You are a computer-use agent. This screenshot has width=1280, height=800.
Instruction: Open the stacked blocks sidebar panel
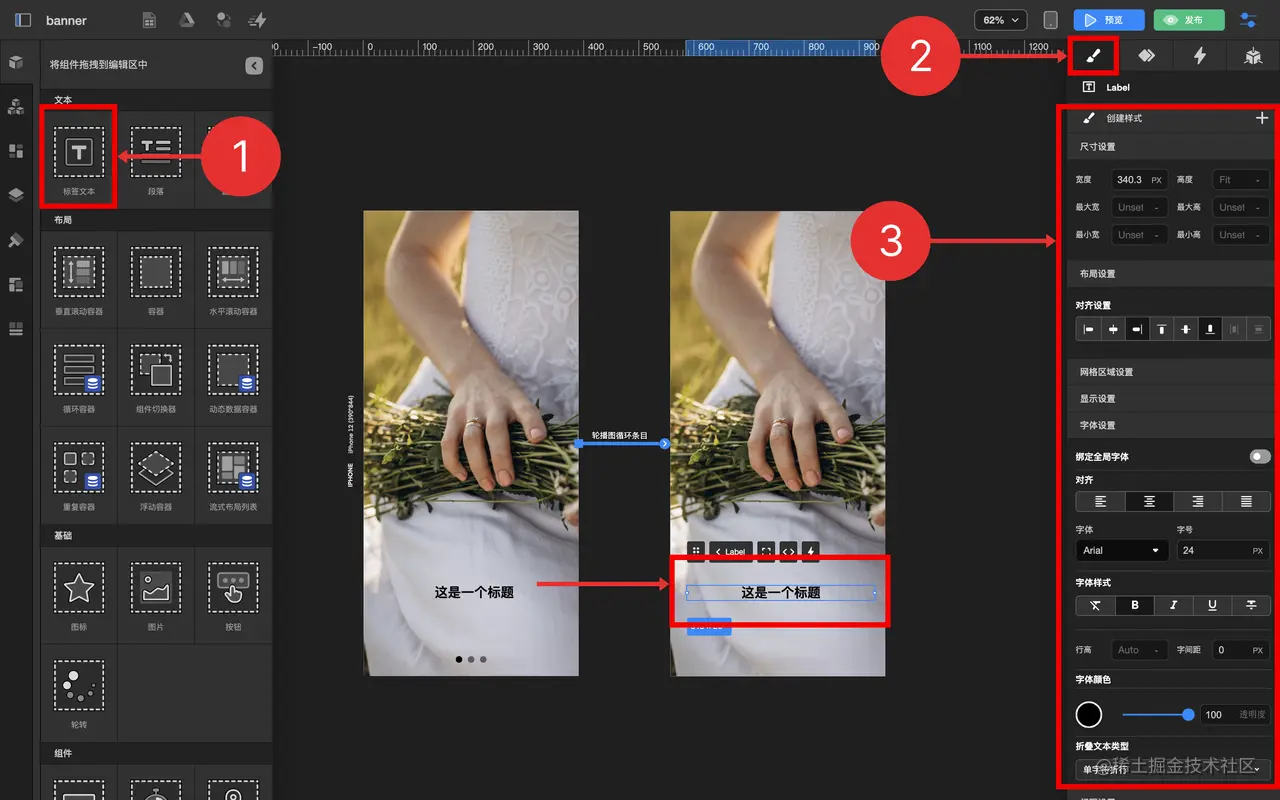(16, 106)
